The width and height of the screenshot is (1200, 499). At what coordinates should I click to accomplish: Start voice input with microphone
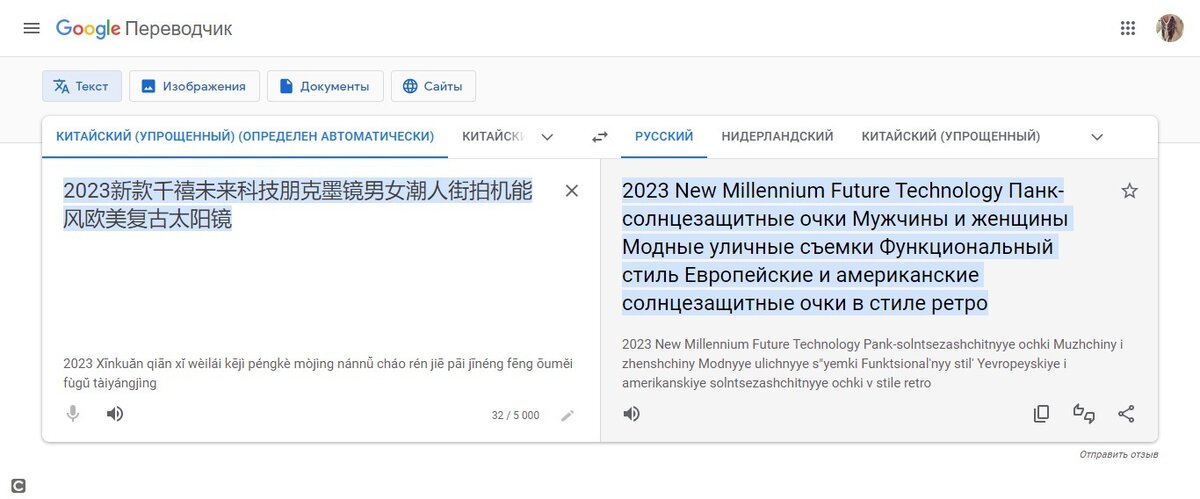pos(73,413)
